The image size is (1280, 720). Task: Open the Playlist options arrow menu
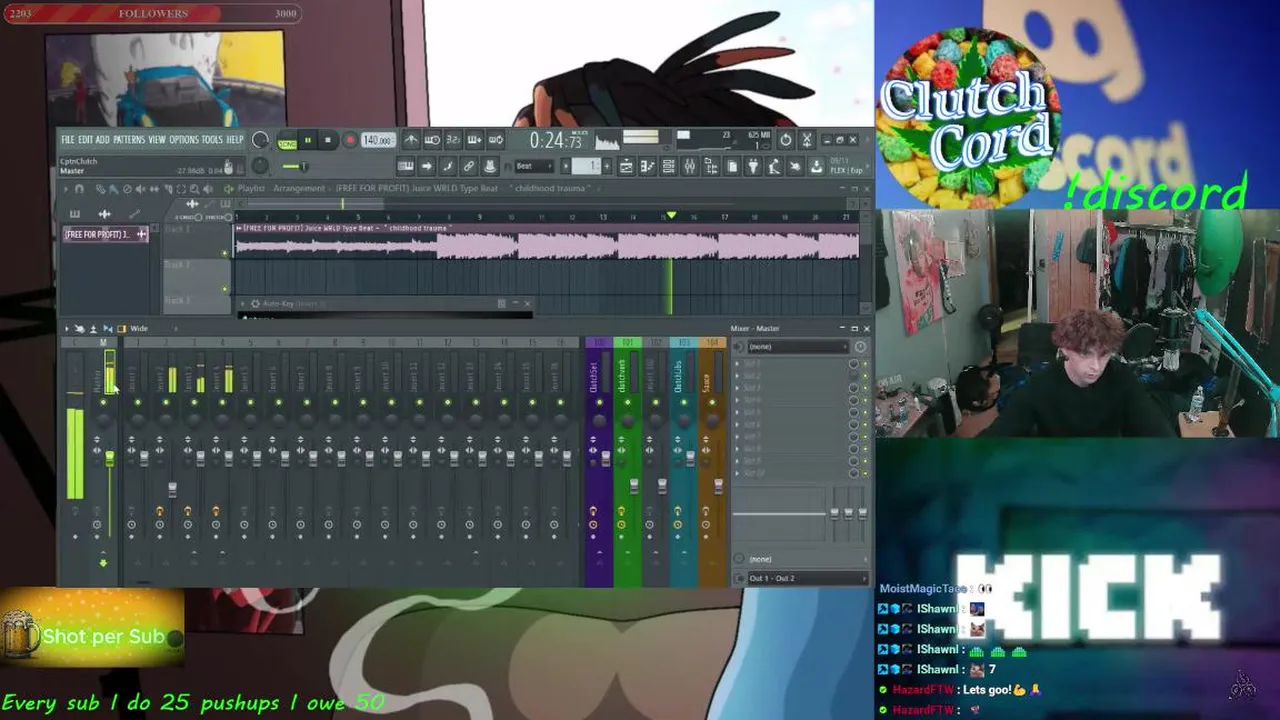click(x=66, y=188)
